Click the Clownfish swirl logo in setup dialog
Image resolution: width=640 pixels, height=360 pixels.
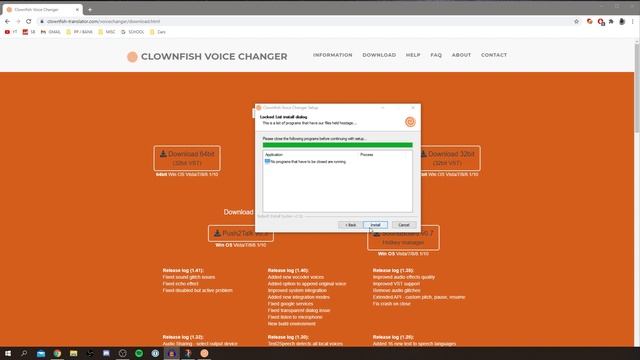(x=410, y=122)
